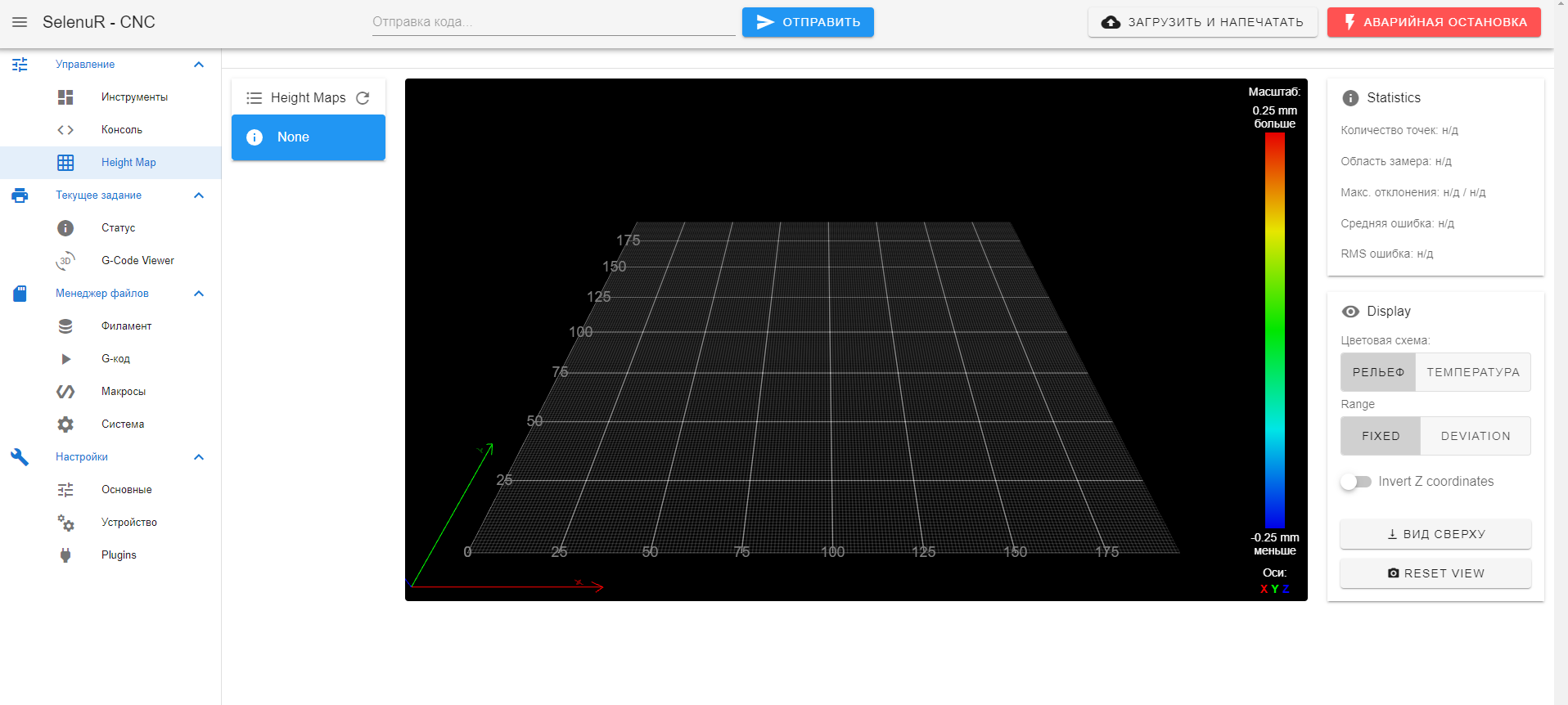This screenshot has height=705, width=1568.
Task: Set range to FIXED
Action: [1381, 436]
